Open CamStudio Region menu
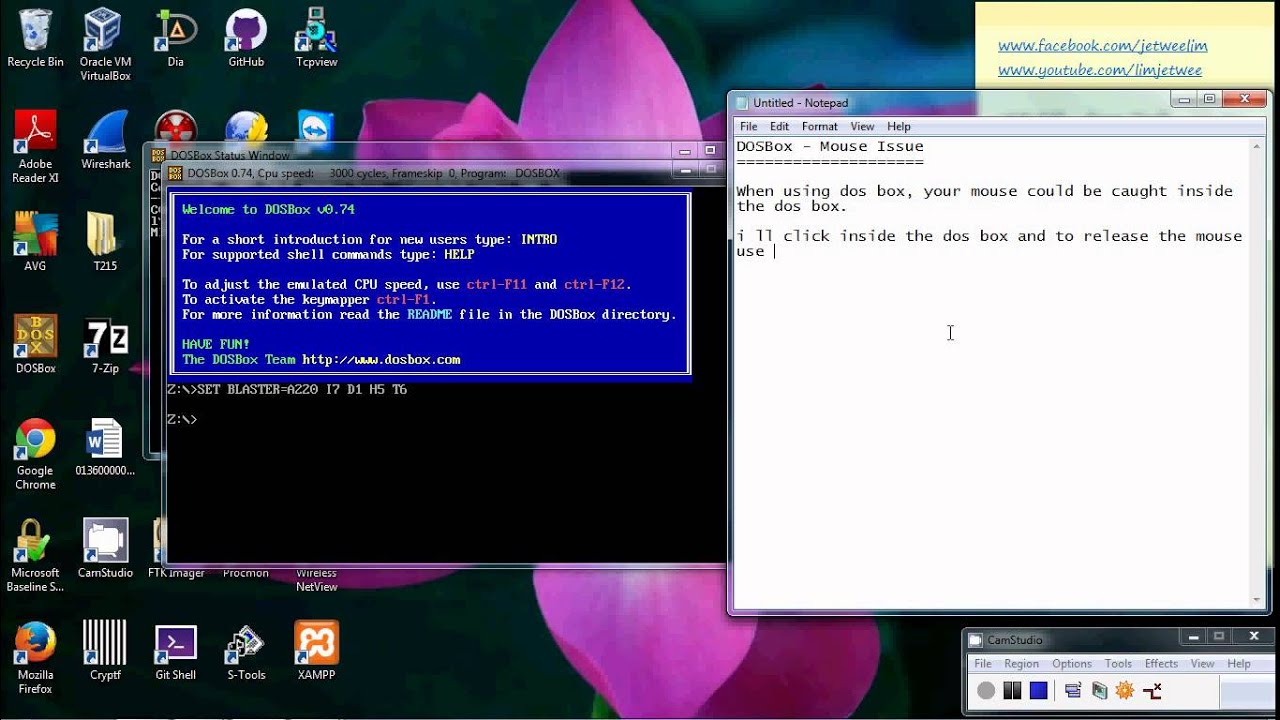Viewport: 1280px width, 720px height. click(x=1021, y=663)
